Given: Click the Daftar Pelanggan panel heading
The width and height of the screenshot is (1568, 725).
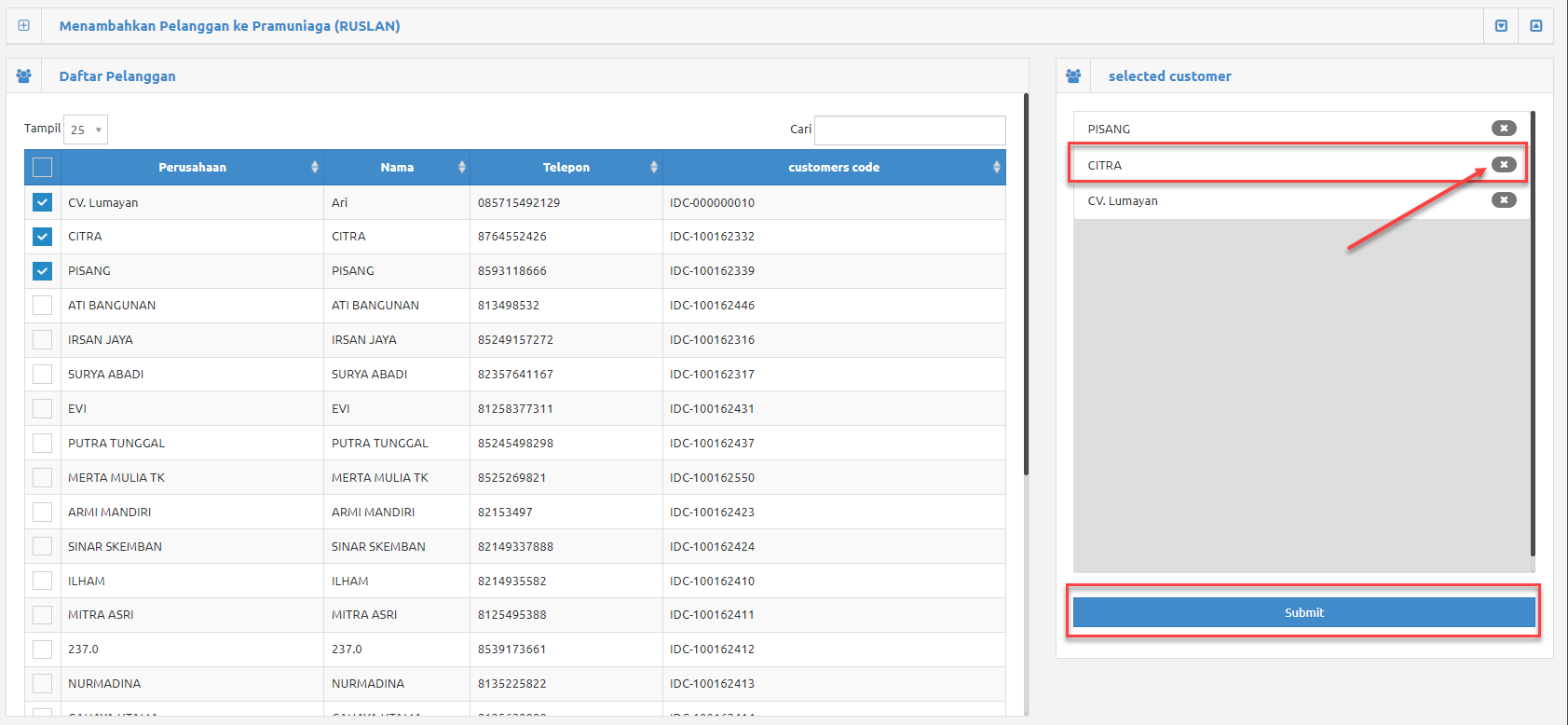Looking at the screenshot, I should pyautogui.click(x=117, y=76).
